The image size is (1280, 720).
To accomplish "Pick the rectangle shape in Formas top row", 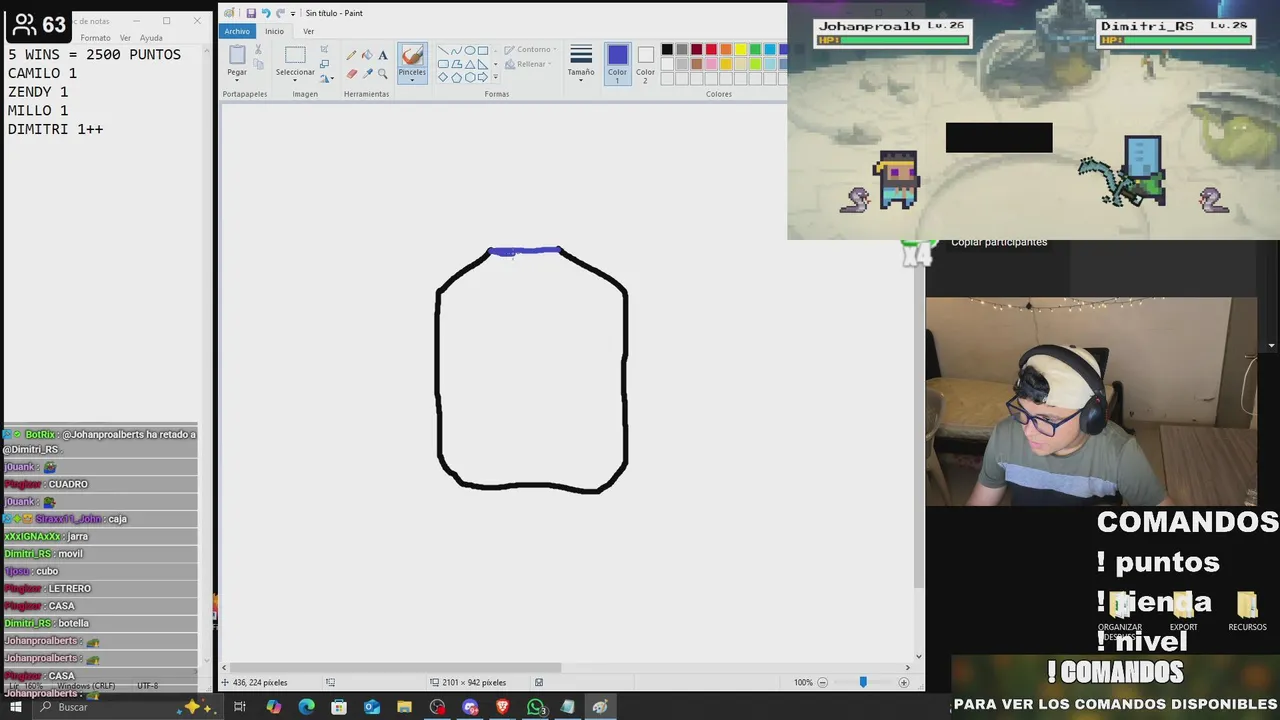I will tap(482, 50).
